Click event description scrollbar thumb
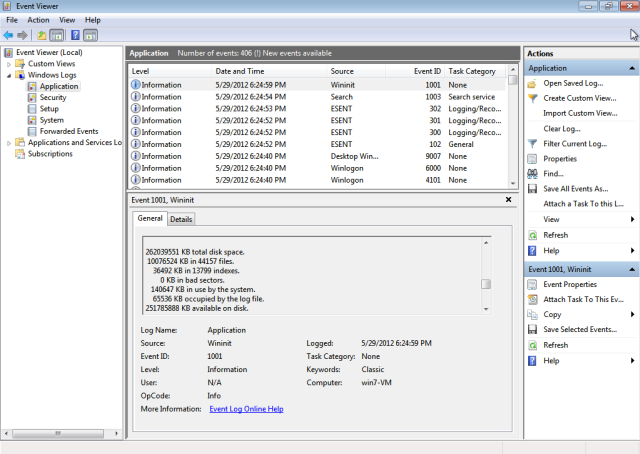640x454 pixels. point(486,284)
